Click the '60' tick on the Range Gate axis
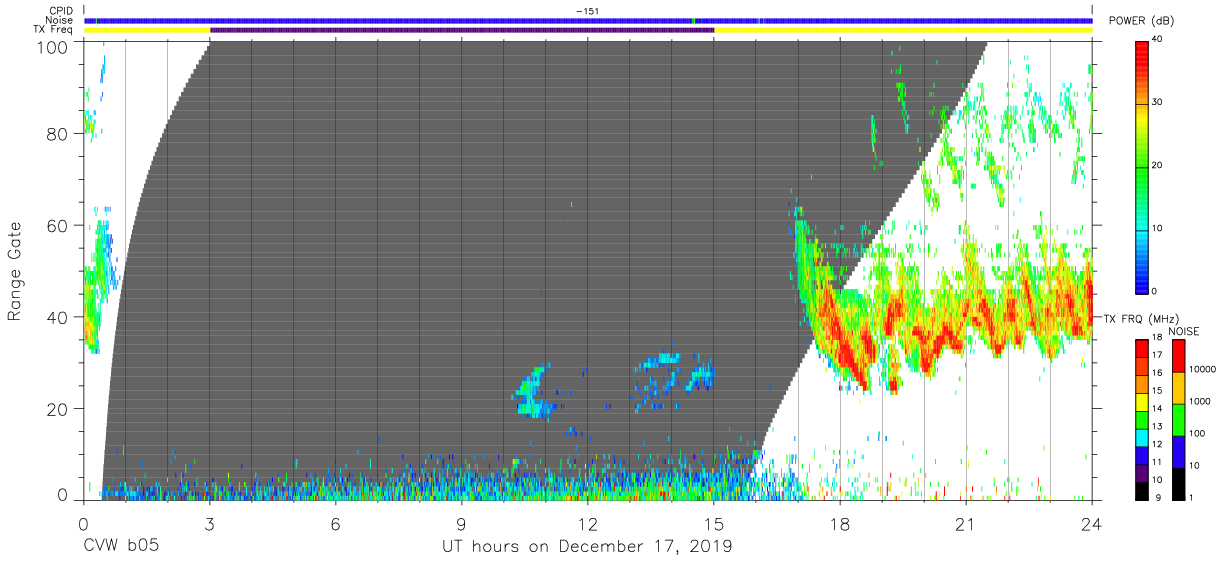The image size is (1228, 567). point(59,226)
